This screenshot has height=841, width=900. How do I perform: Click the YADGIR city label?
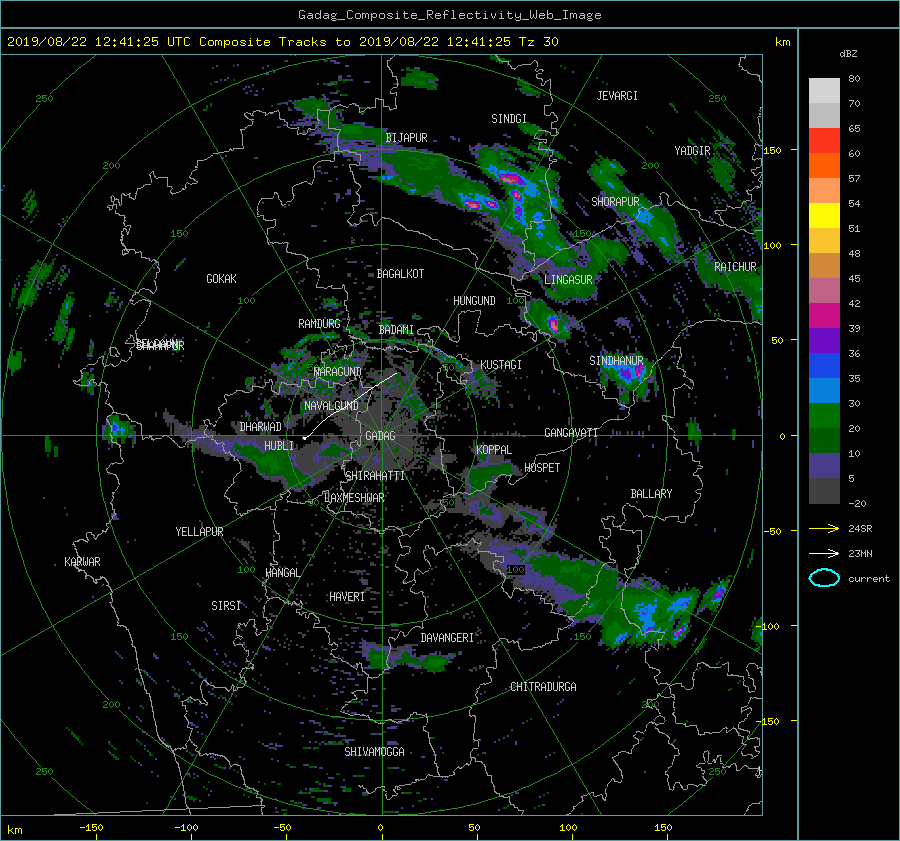point(692,151)
